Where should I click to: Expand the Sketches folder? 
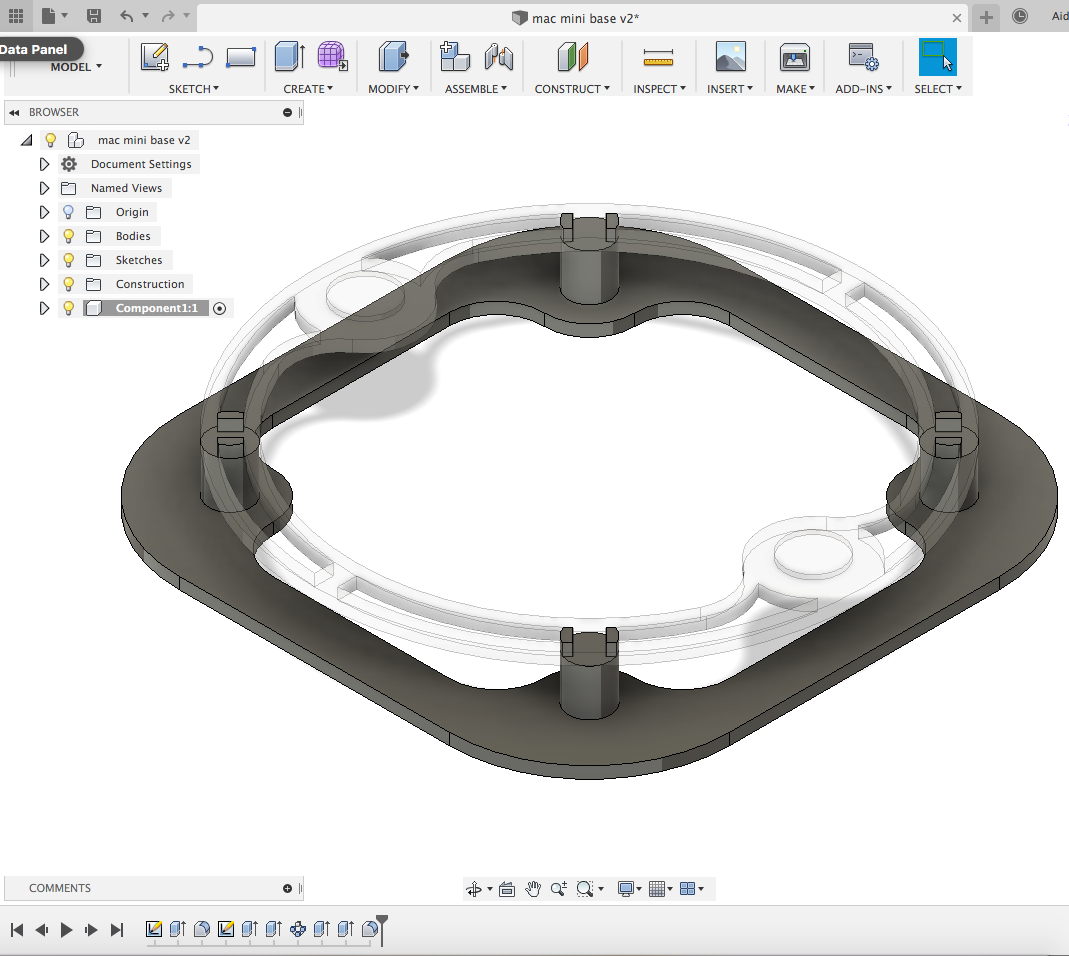point(44,260)
